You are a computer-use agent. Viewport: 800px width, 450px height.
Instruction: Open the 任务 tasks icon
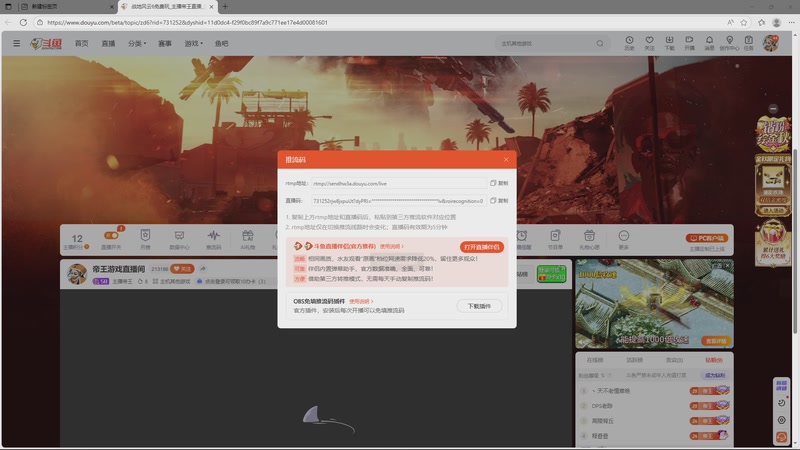pos(748,43)
